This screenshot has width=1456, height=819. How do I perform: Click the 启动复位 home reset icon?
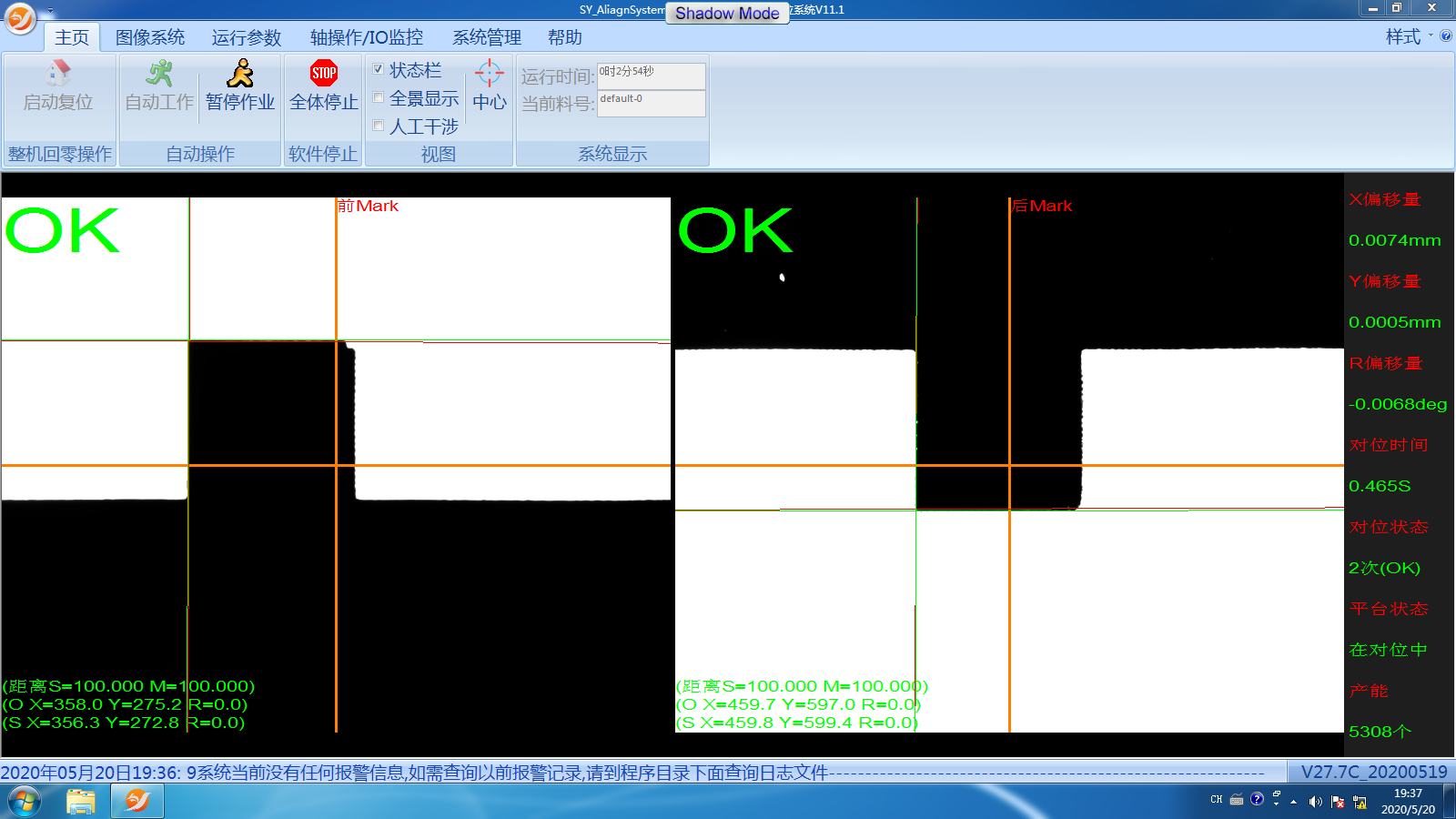(x=58, y=74)
